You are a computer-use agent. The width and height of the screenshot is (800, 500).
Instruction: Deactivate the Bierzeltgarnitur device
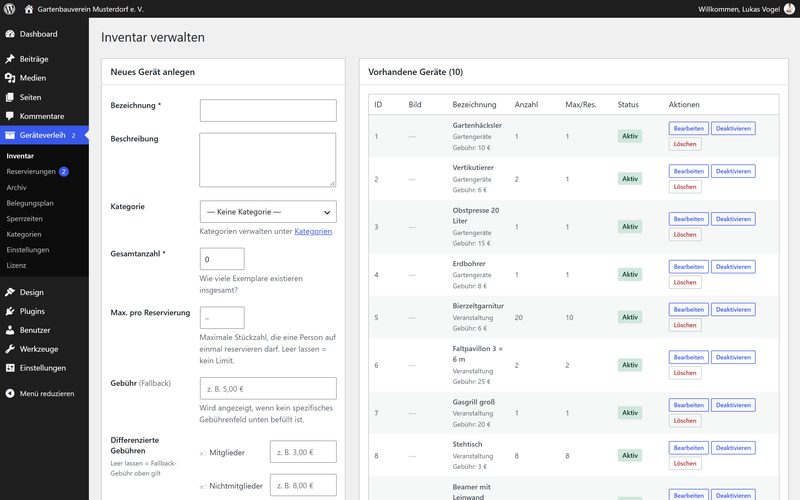coord(733,310)
